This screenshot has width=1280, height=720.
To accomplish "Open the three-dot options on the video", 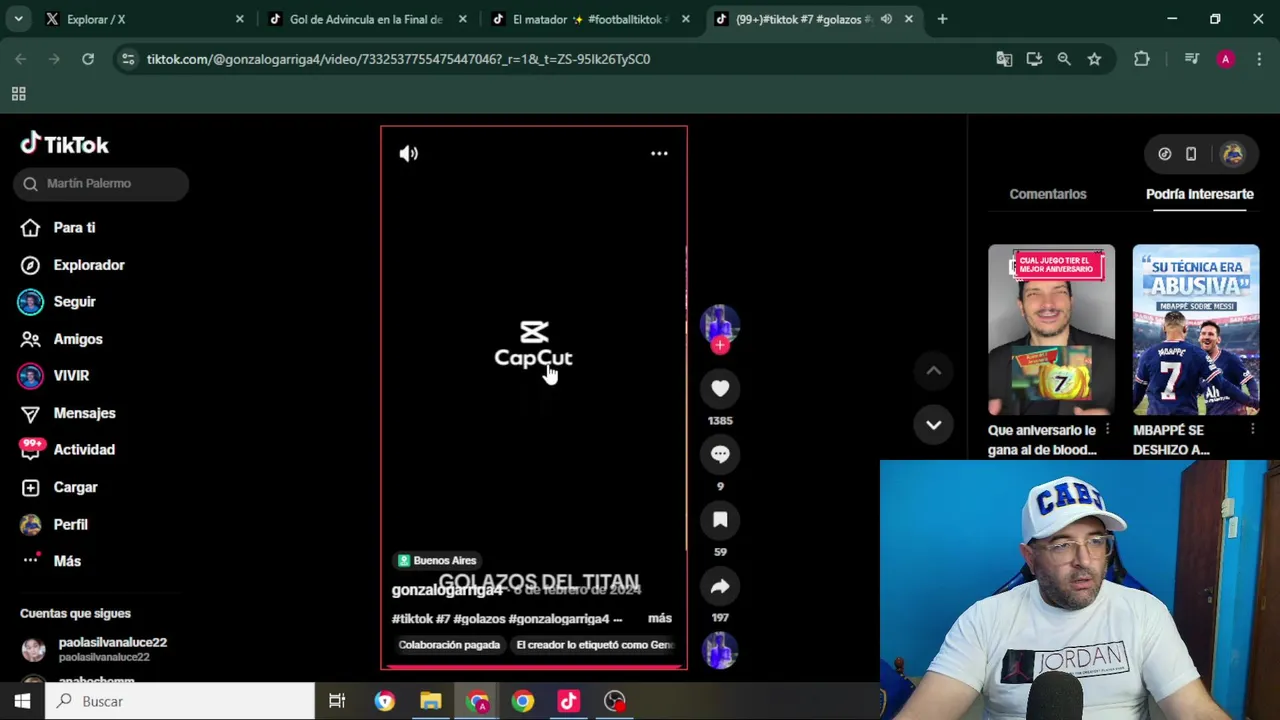I will point(659,153).
